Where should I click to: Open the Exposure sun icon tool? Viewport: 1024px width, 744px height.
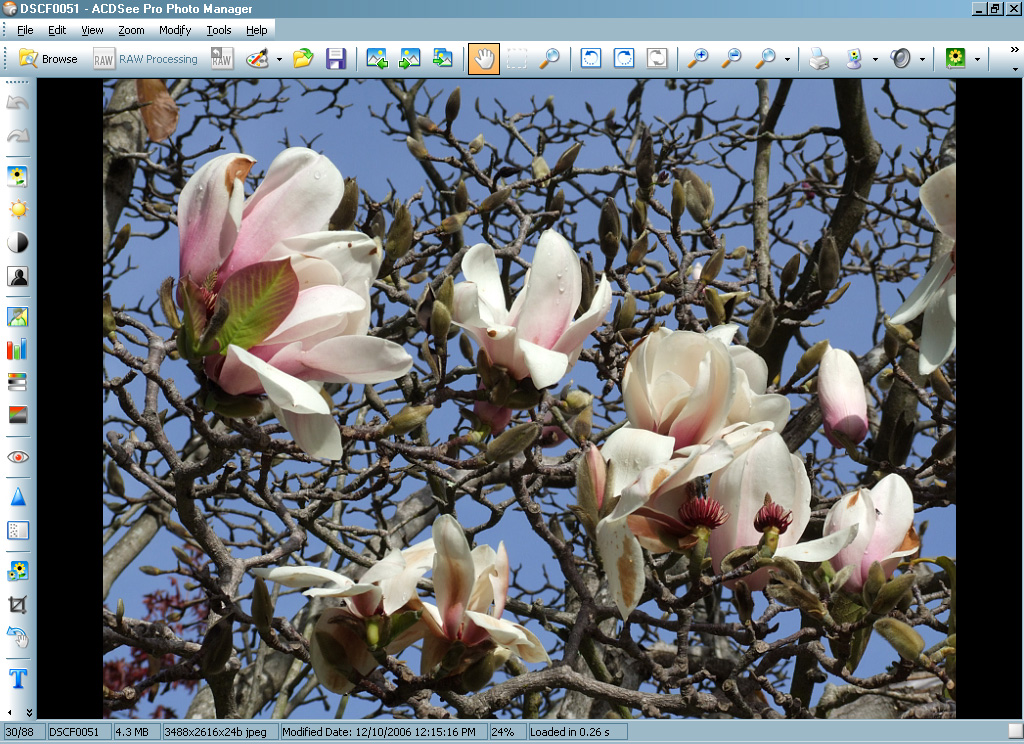tap(17, 209)
